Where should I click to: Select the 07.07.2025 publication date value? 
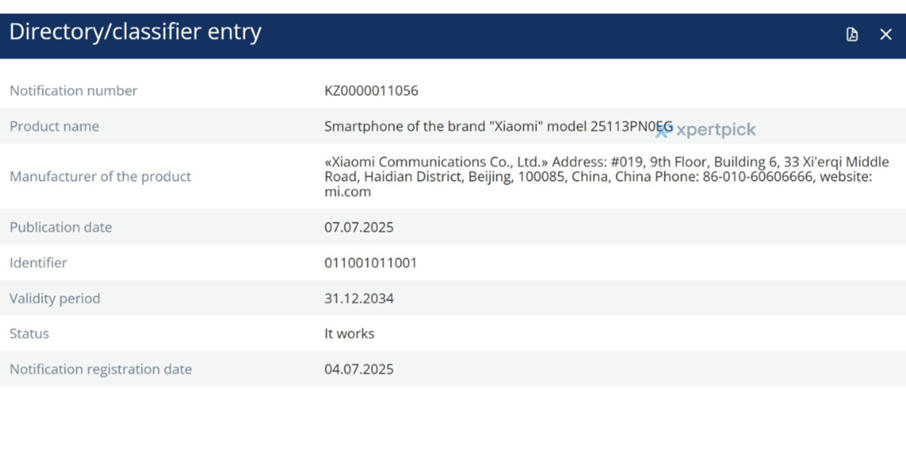click(359, 227)
